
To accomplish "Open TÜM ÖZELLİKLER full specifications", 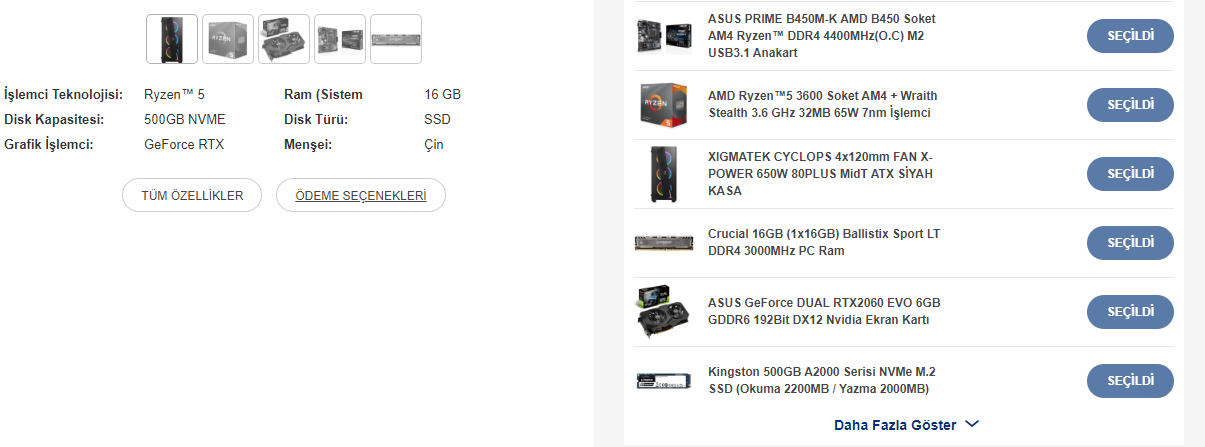I will [192, 196].
